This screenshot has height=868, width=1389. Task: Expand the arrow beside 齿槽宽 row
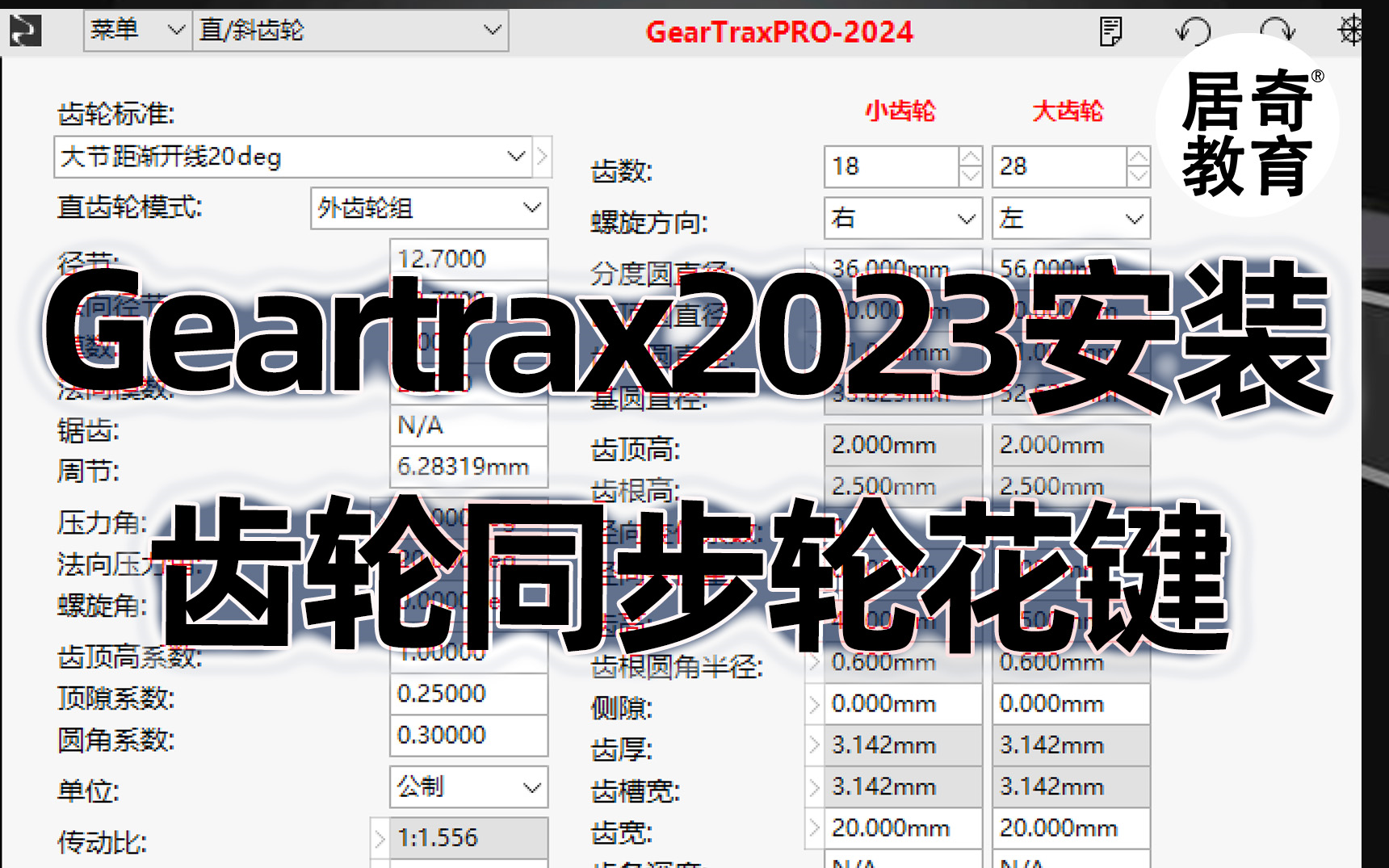(x=814, y=787)
